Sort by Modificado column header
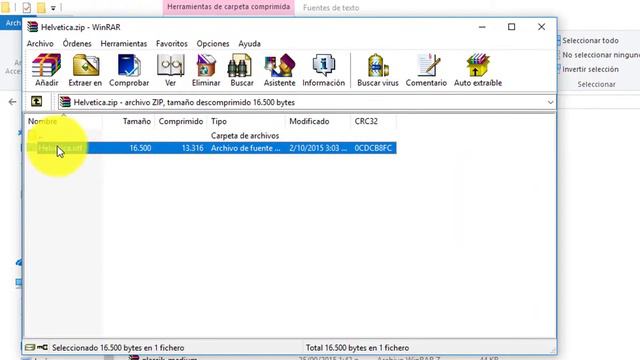Viewport: 640px width, 360px height. pos(318,121)
